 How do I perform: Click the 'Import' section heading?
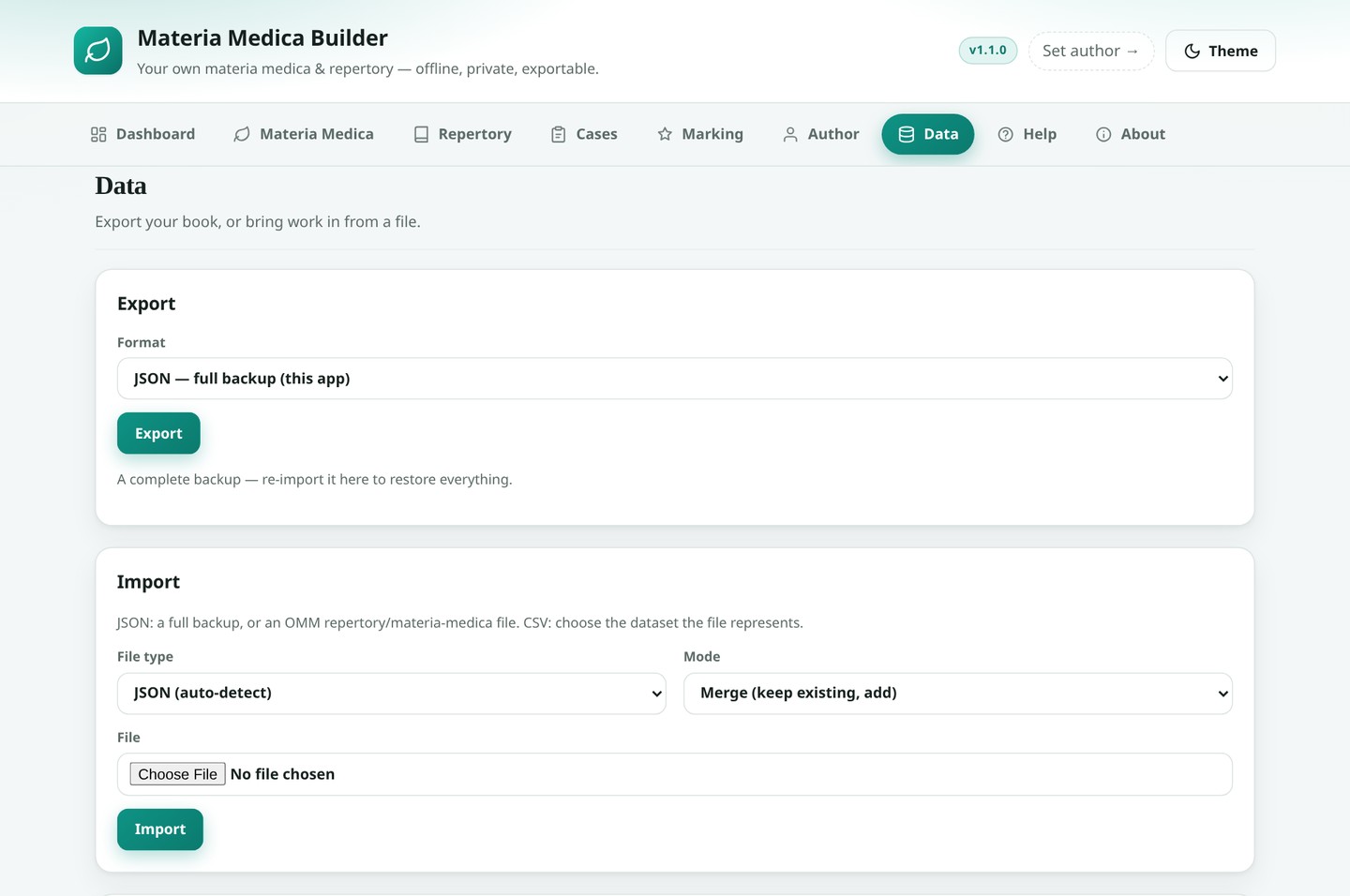(x=148, y=582)
